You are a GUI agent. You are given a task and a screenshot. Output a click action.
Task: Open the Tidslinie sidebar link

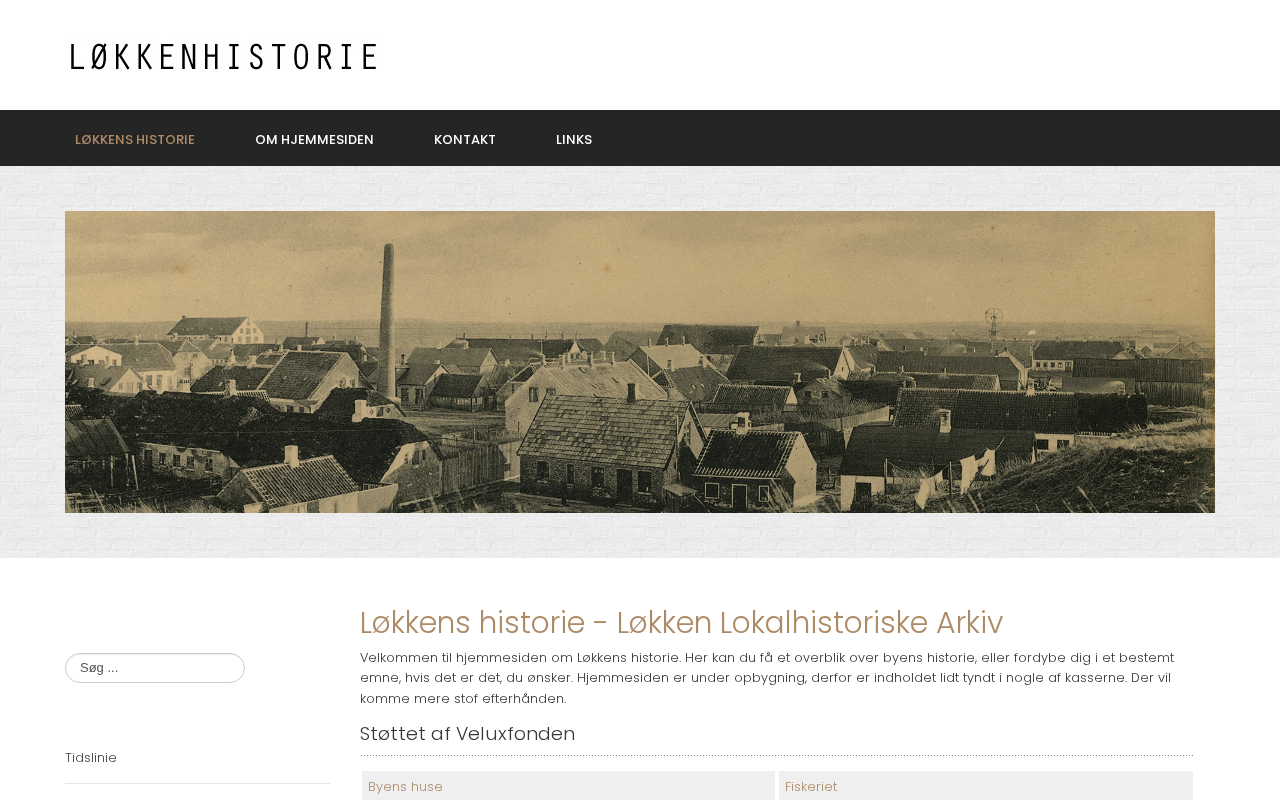pos(91,758)
